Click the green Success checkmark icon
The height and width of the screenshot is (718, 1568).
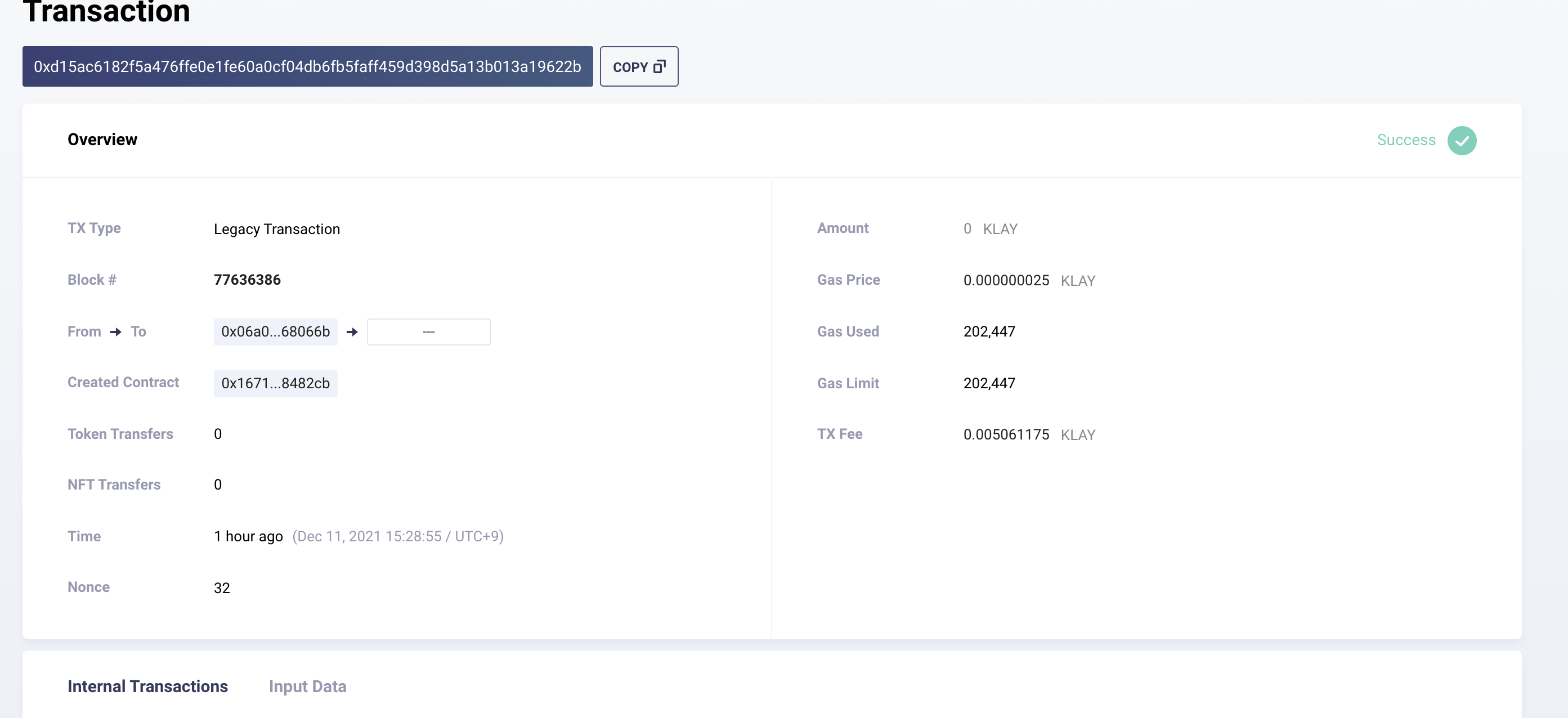pos(1462,141)
